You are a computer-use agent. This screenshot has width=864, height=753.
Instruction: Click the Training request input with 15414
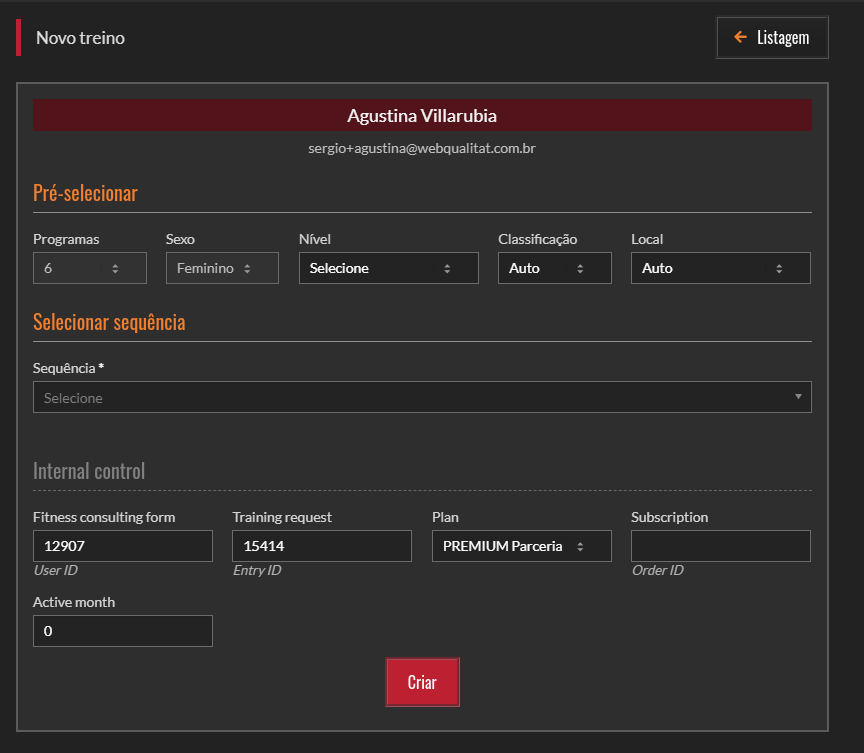321,547
